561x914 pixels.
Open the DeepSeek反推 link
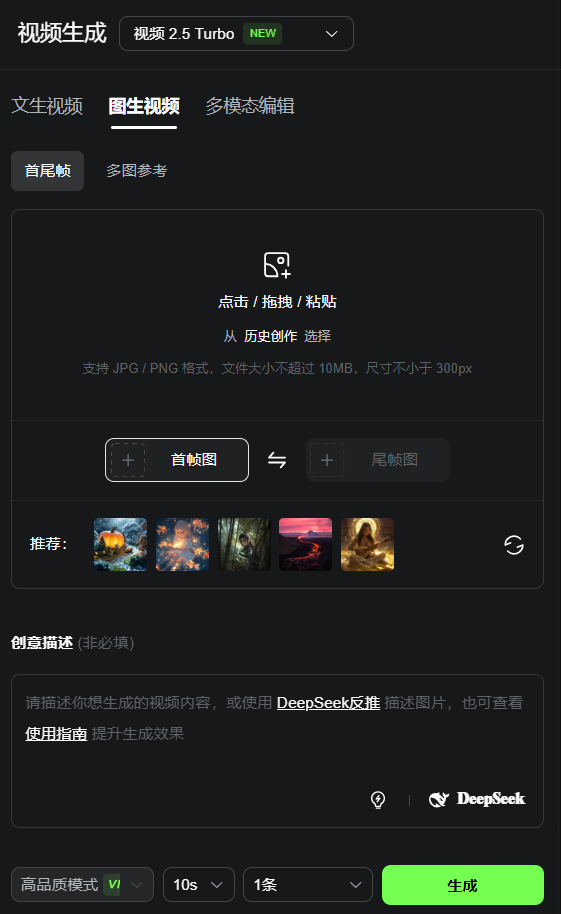[328, 703]
